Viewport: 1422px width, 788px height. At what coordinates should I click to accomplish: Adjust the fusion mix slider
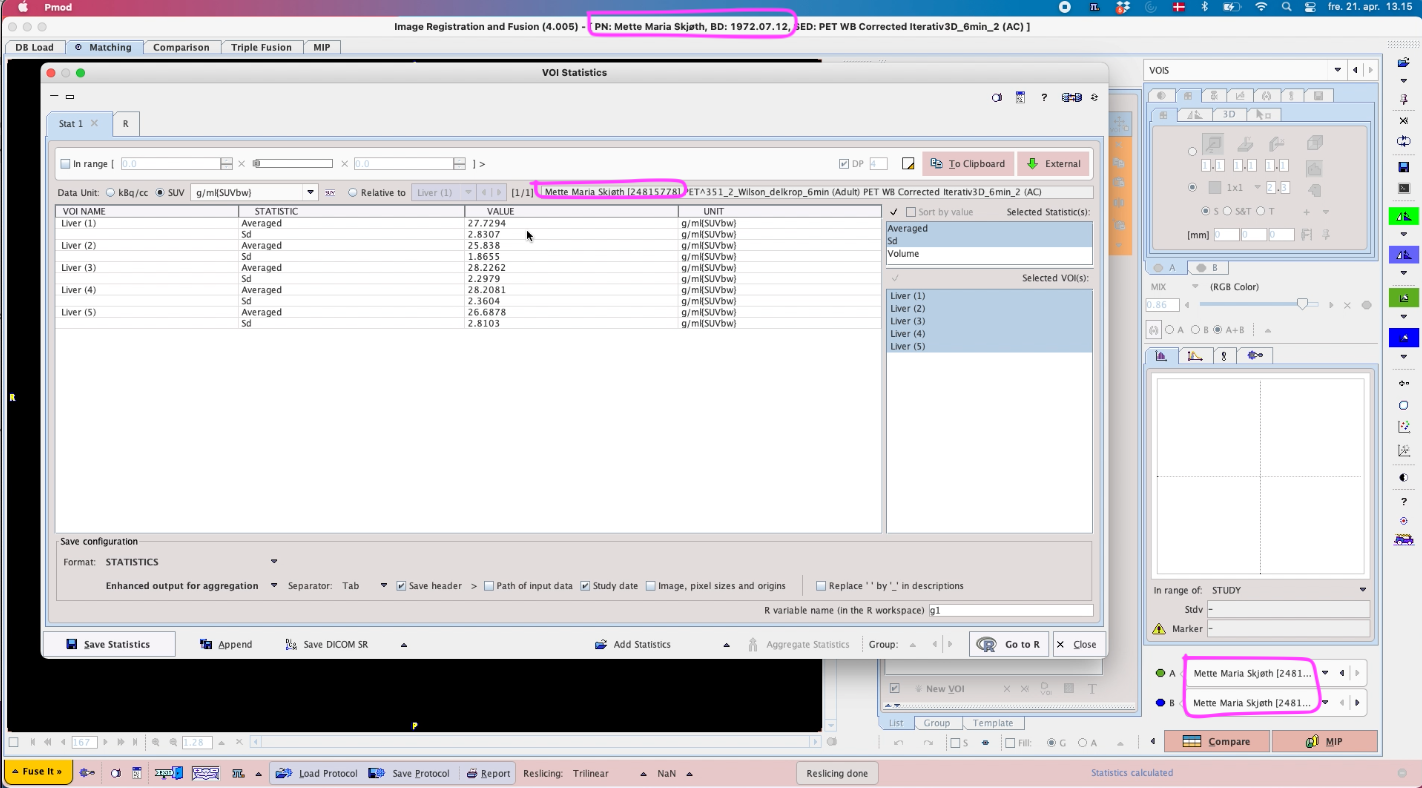click(x=1302, y=304)
